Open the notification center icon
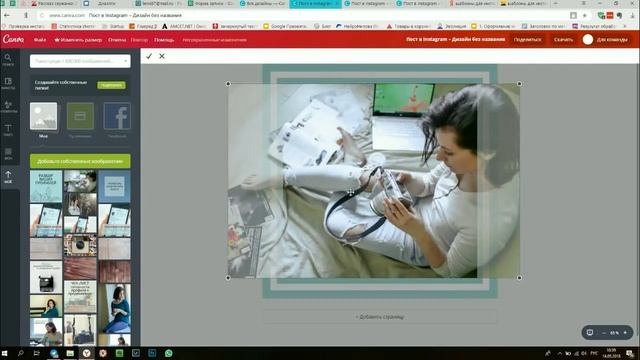 point(631,353)
